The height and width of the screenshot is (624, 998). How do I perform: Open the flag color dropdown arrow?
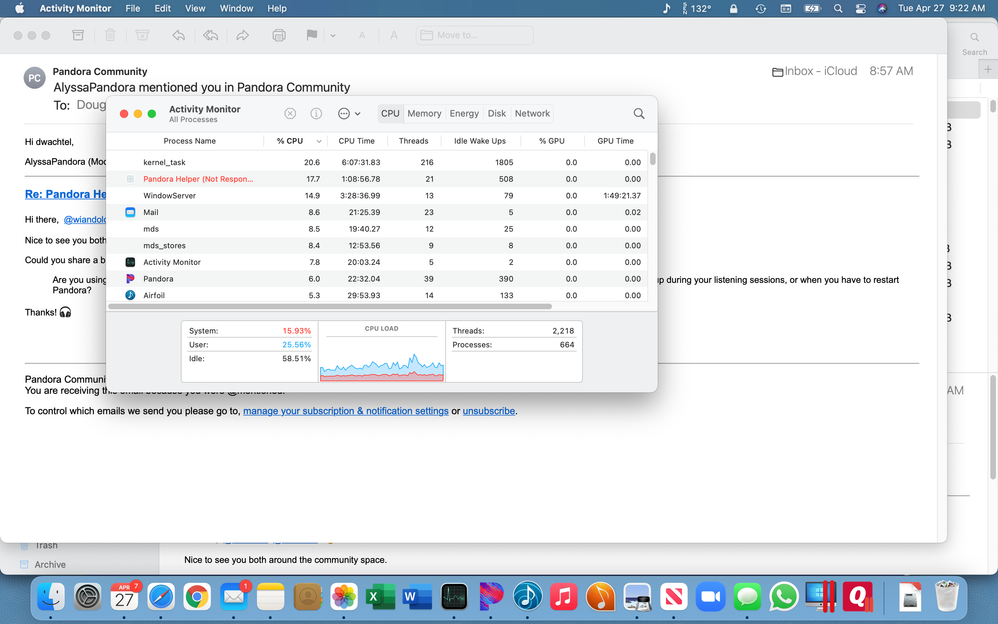[333, 35]
